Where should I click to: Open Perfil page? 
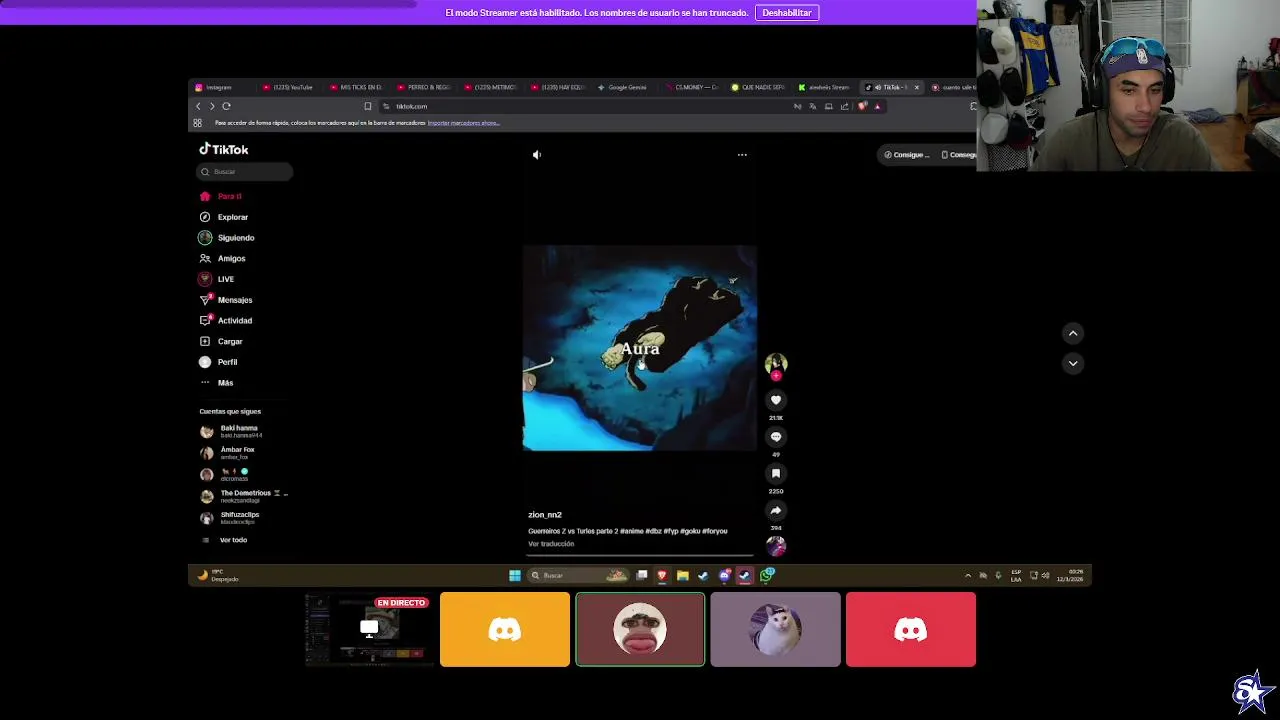219,362
